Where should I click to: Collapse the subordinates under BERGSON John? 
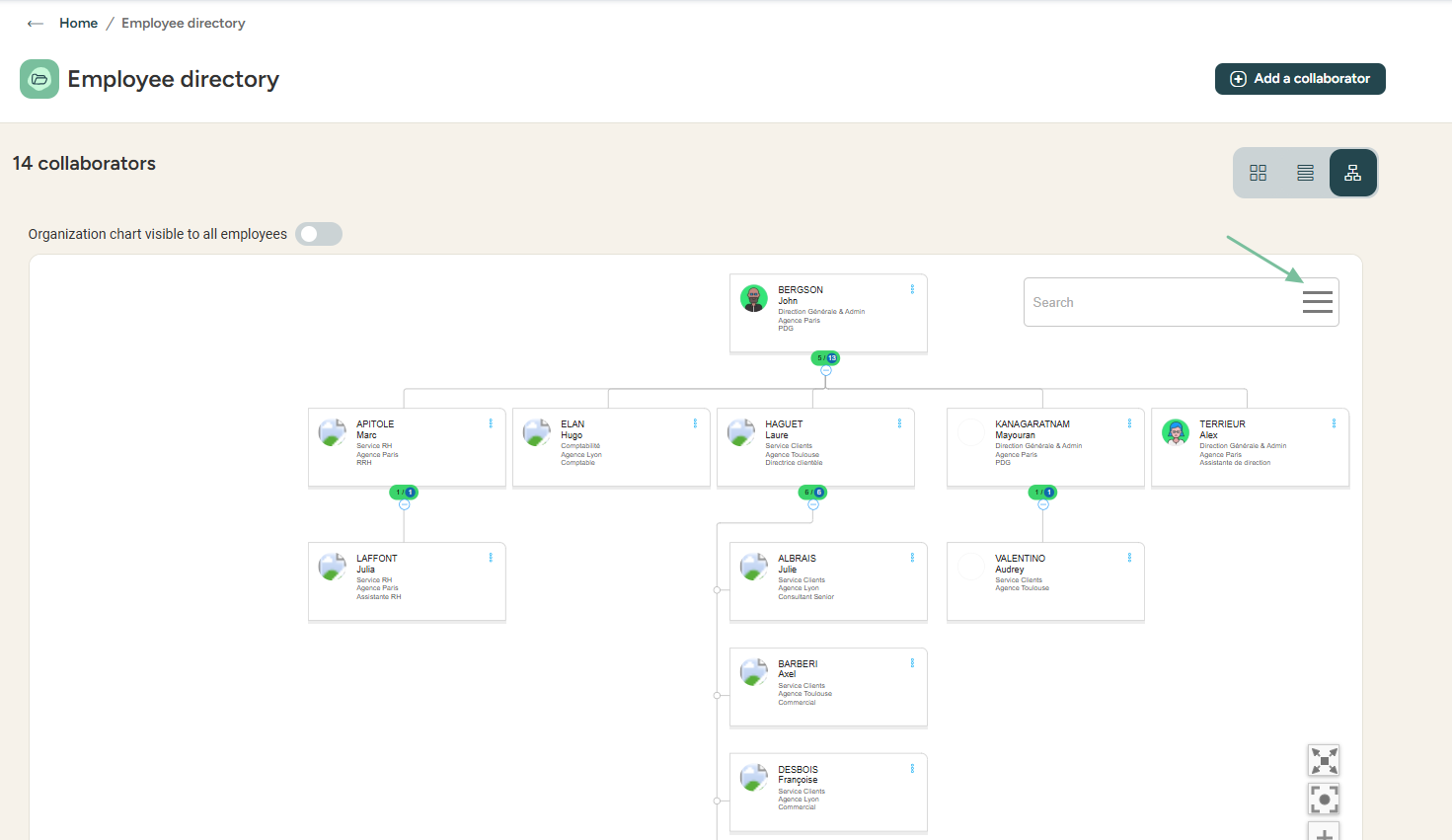click(826, 371)
